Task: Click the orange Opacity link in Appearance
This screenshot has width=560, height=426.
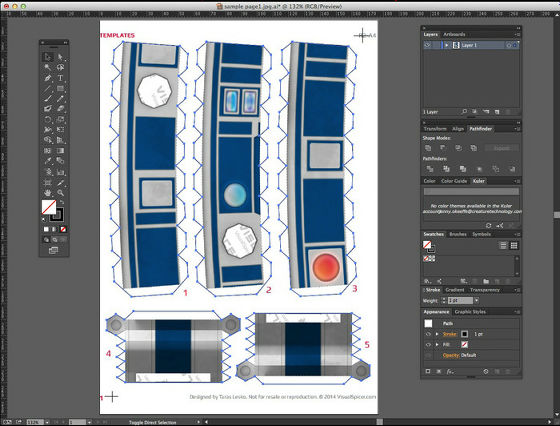Action: (x=451, y=355)
